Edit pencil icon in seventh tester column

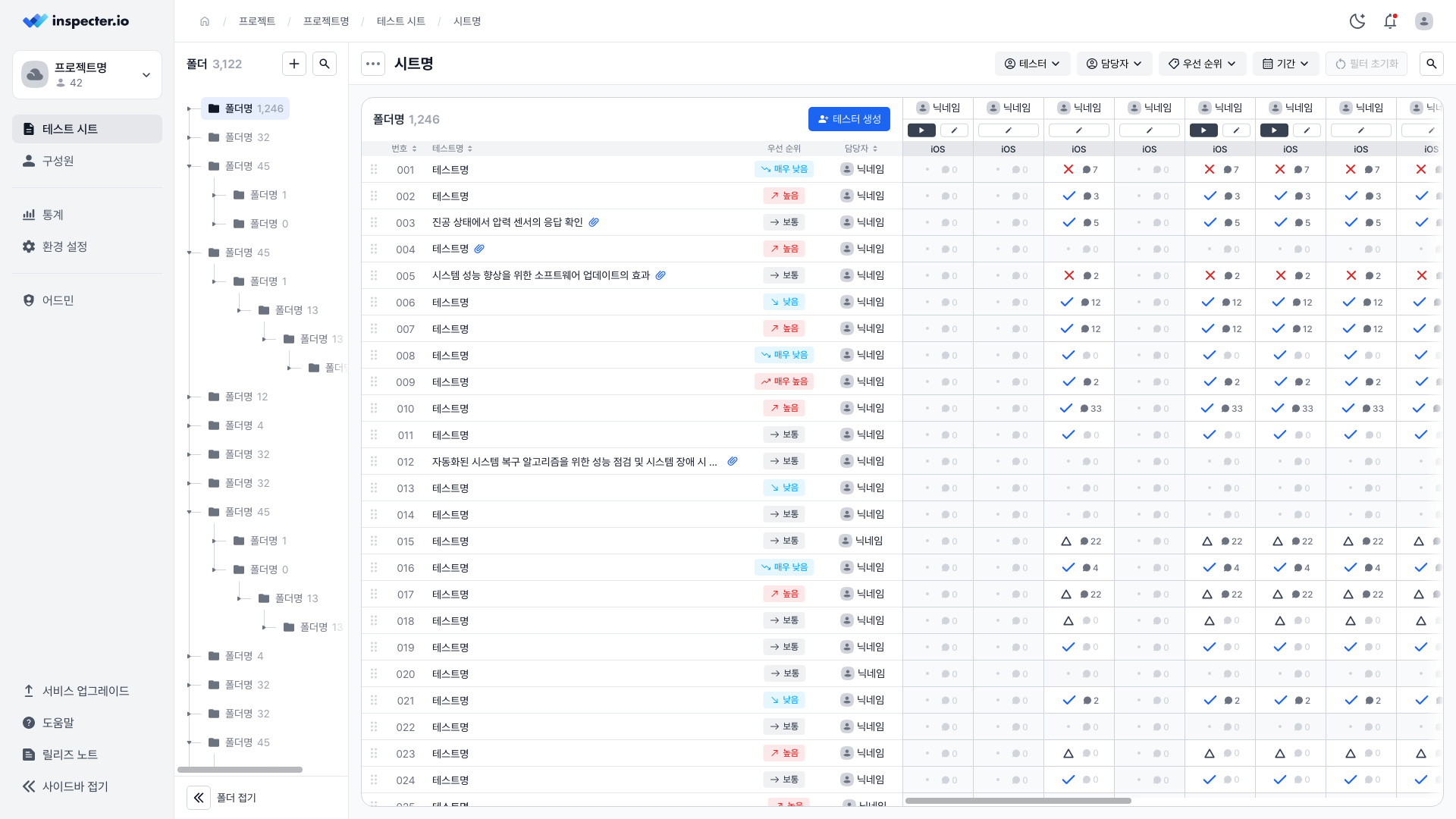click(1361, 130)
